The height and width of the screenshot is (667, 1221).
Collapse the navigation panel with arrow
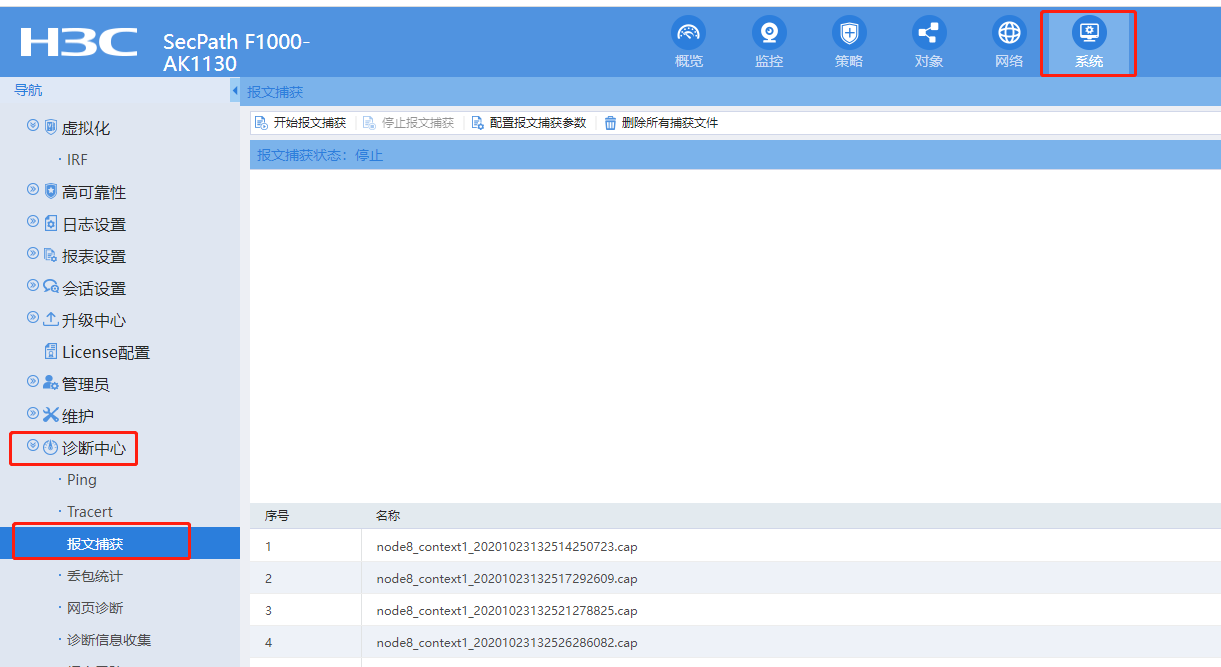point(234,91)
